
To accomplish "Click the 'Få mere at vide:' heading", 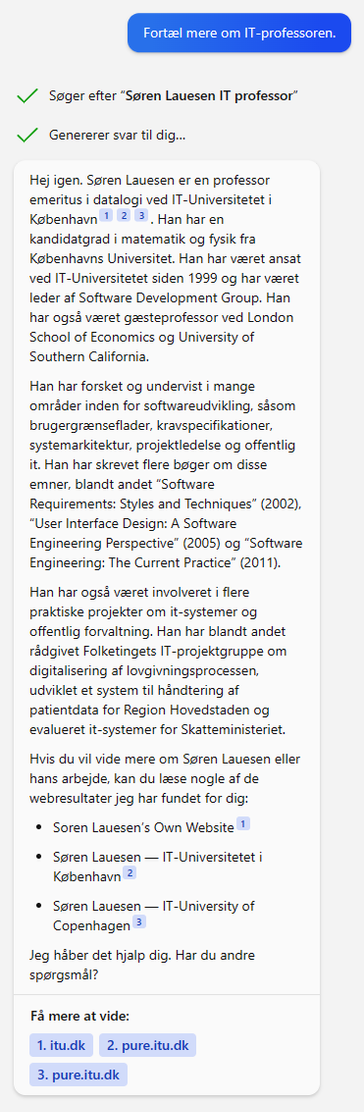I will pyautogui.click(x=79, y=1016).
